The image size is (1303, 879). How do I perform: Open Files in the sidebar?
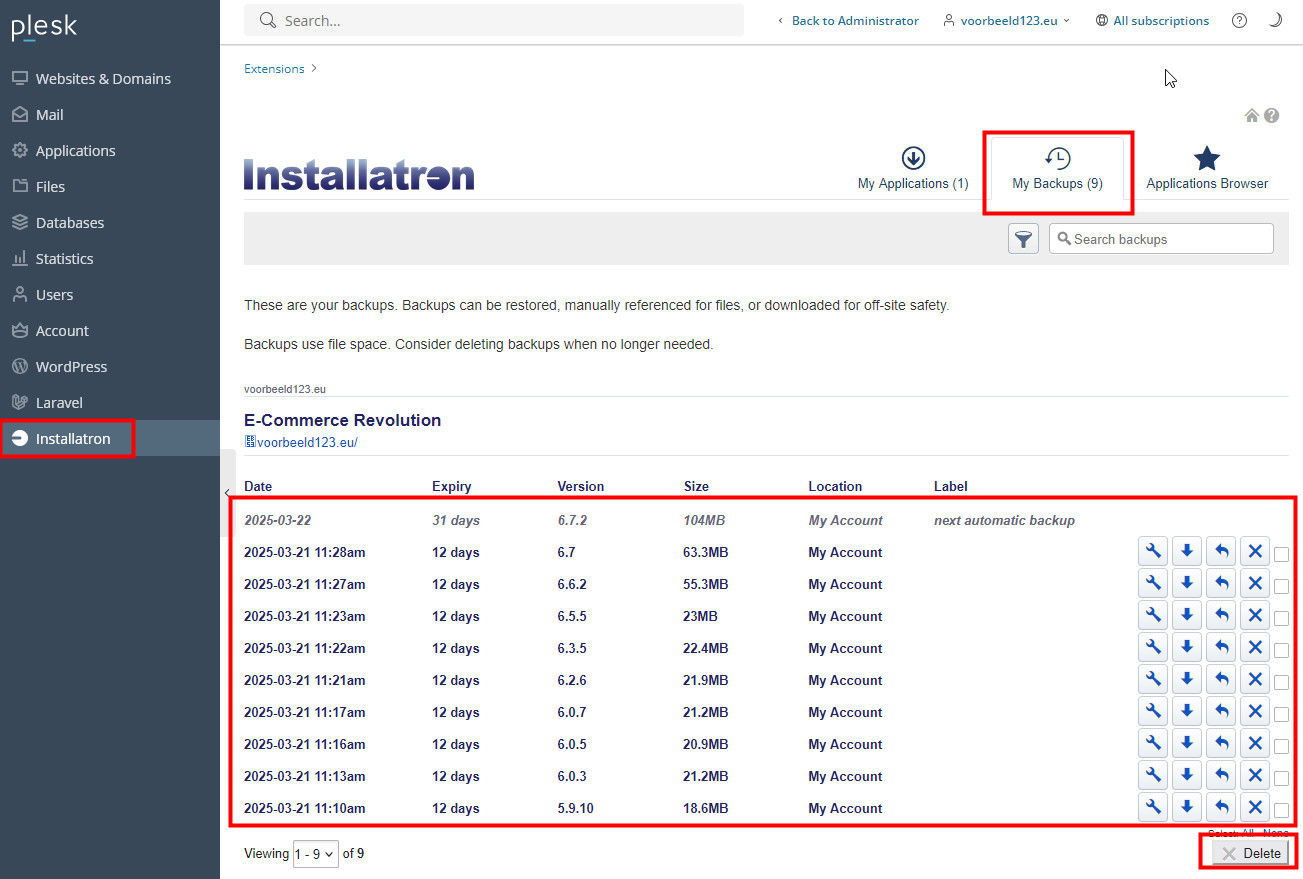[50, 187]
